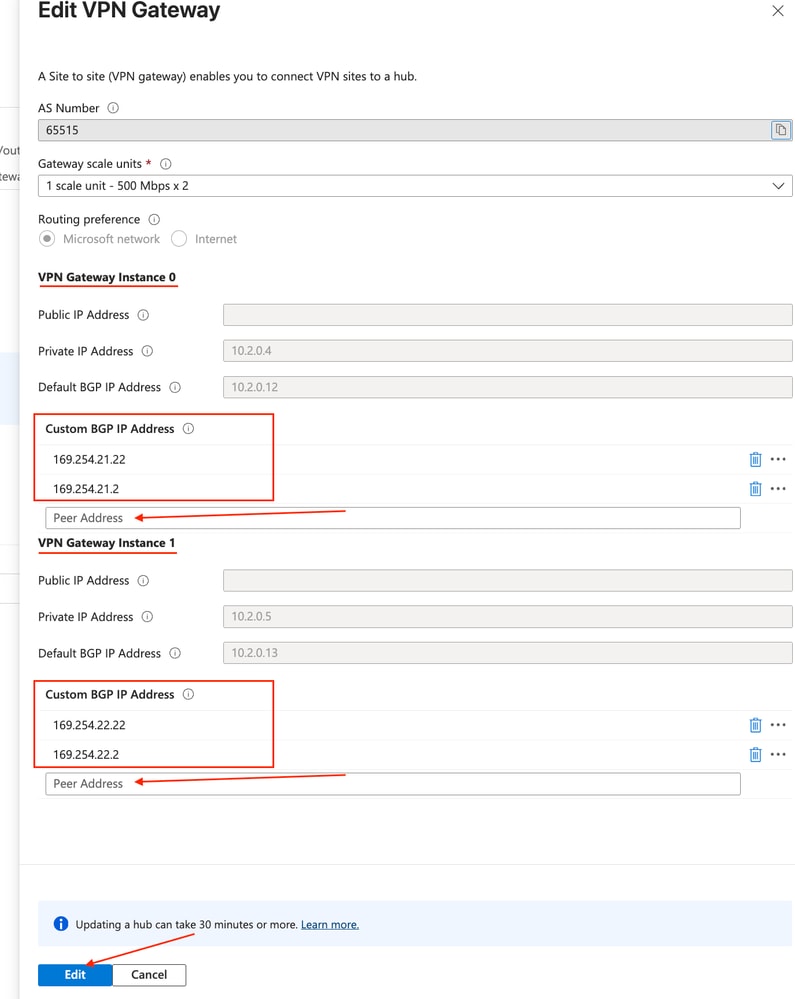Viewport: 795px width, 999px height.
Task: Click Instance 1 Public IP Address field
Action: [x=508, y=580]
